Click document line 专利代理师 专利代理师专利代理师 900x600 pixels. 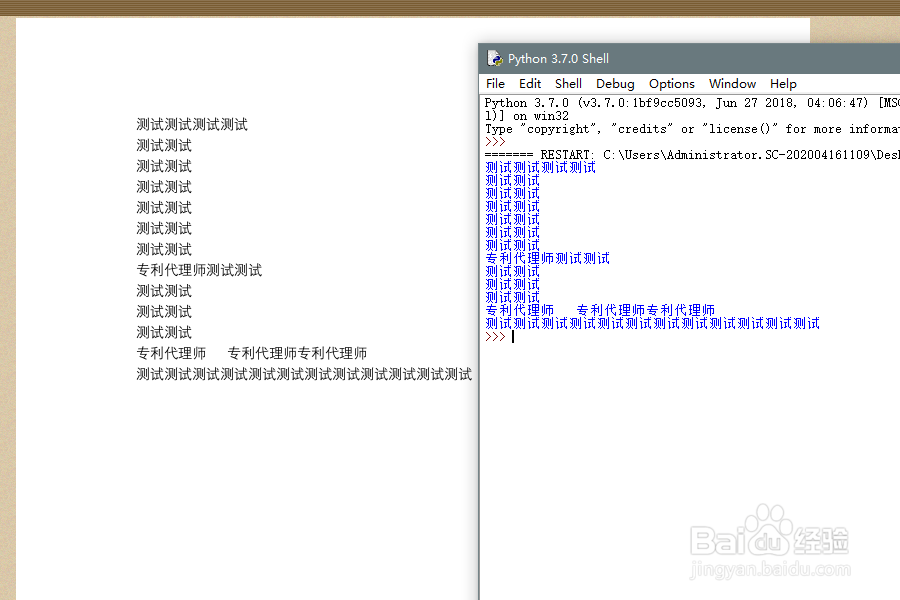pyautogui.click(x=251, y=353)
